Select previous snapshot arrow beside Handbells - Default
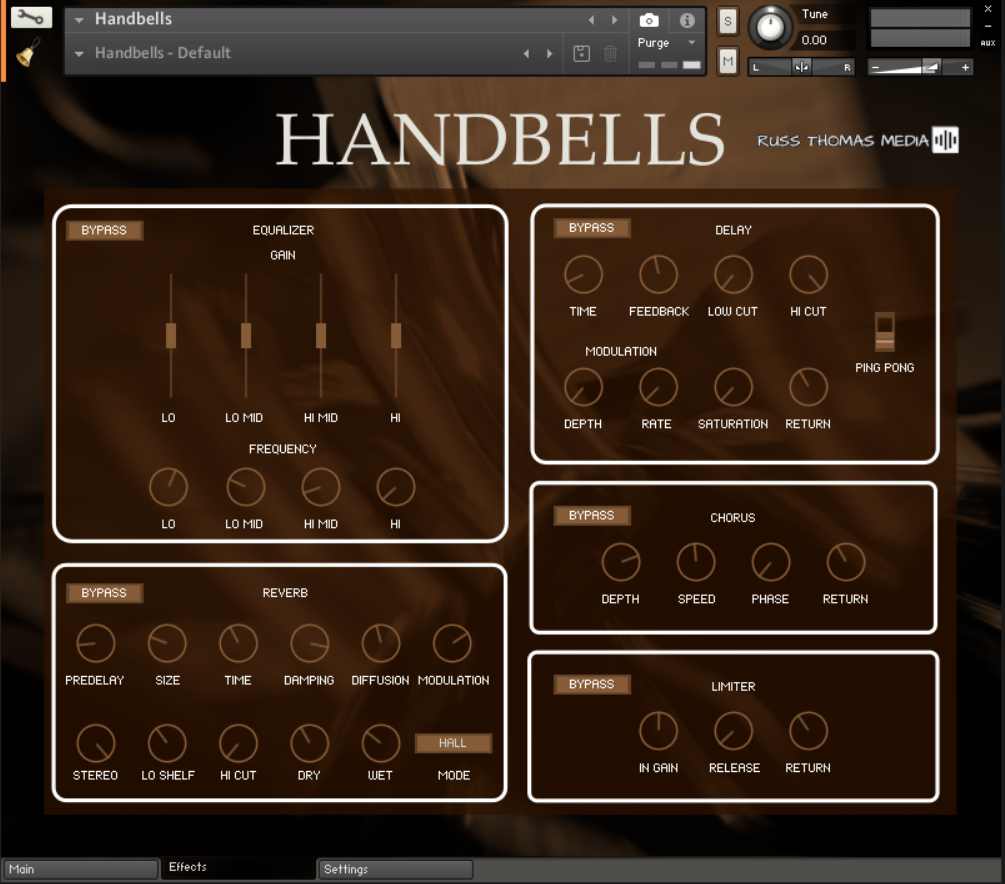This screenshot has width=1005, height=884. click(x=526, y=54)
